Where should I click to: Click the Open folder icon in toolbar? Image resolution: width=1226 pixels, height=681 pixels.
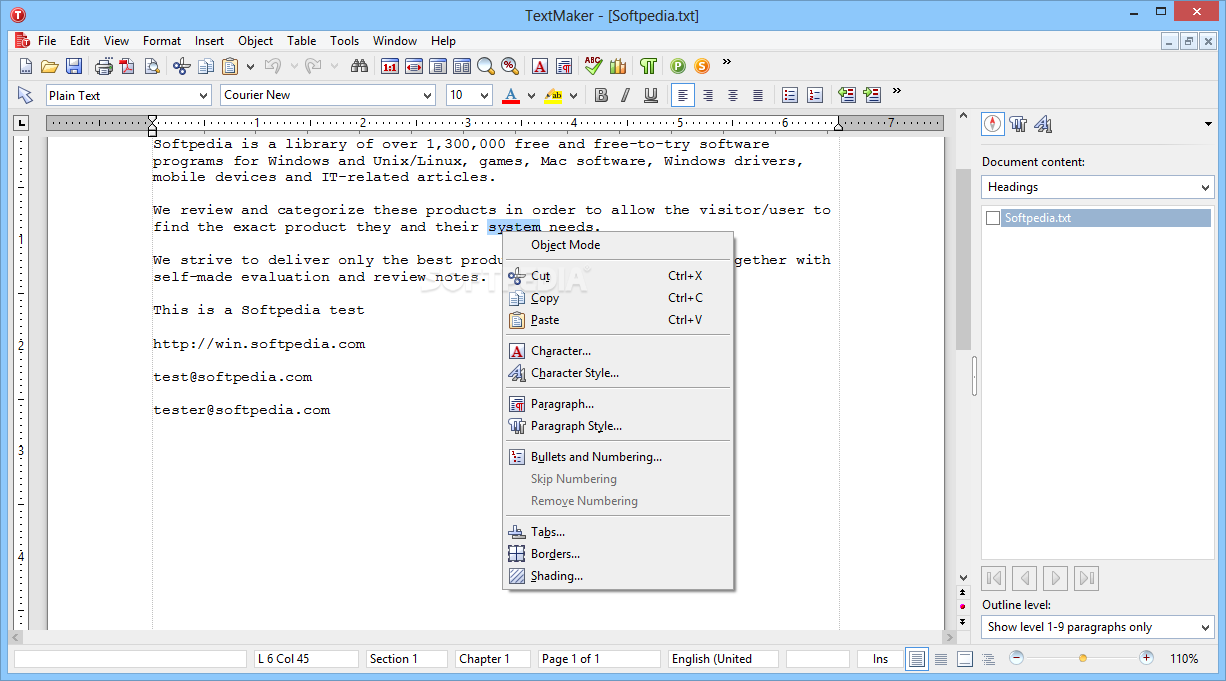tap(50, 66)
